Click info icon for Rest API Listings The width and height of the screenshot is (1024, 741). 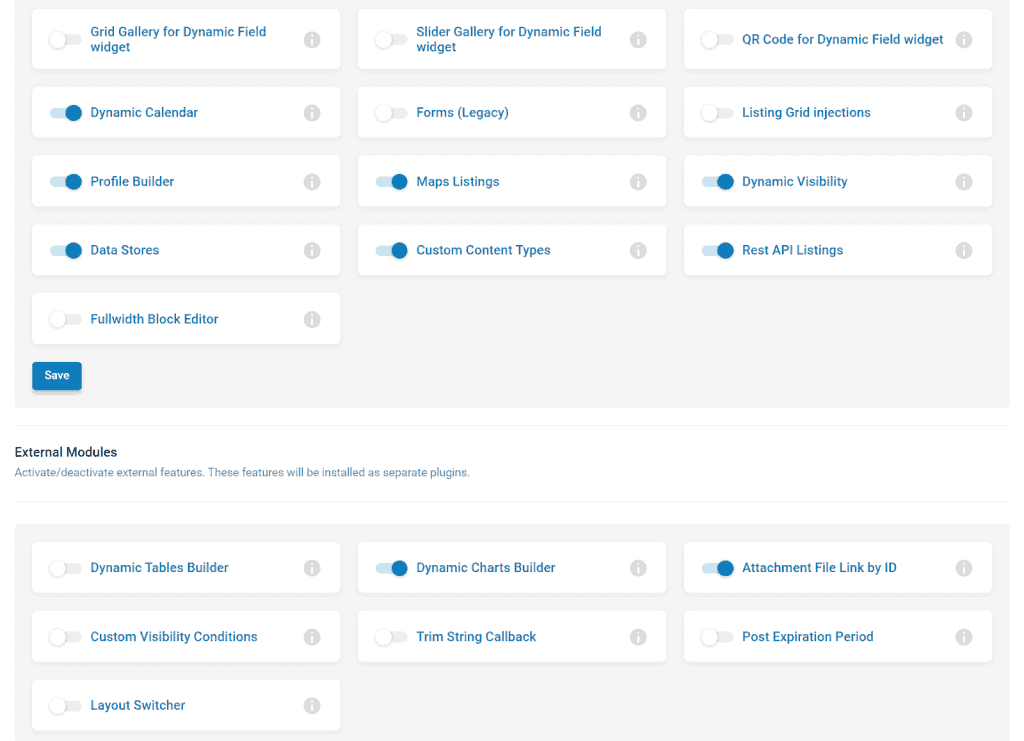964,251
